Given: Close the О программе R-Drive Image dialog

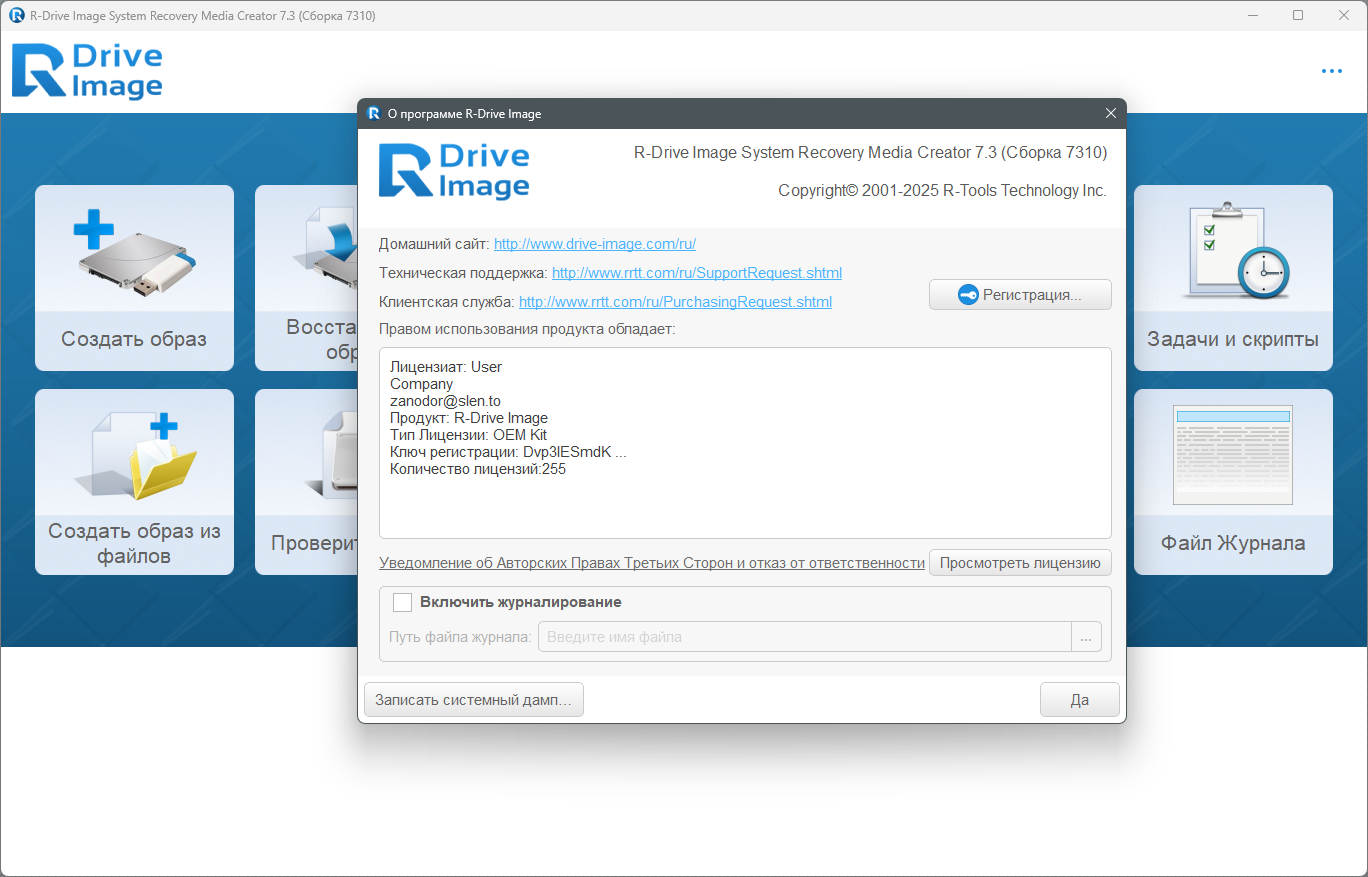Looking at the screenshot, I should [1110, 113].
